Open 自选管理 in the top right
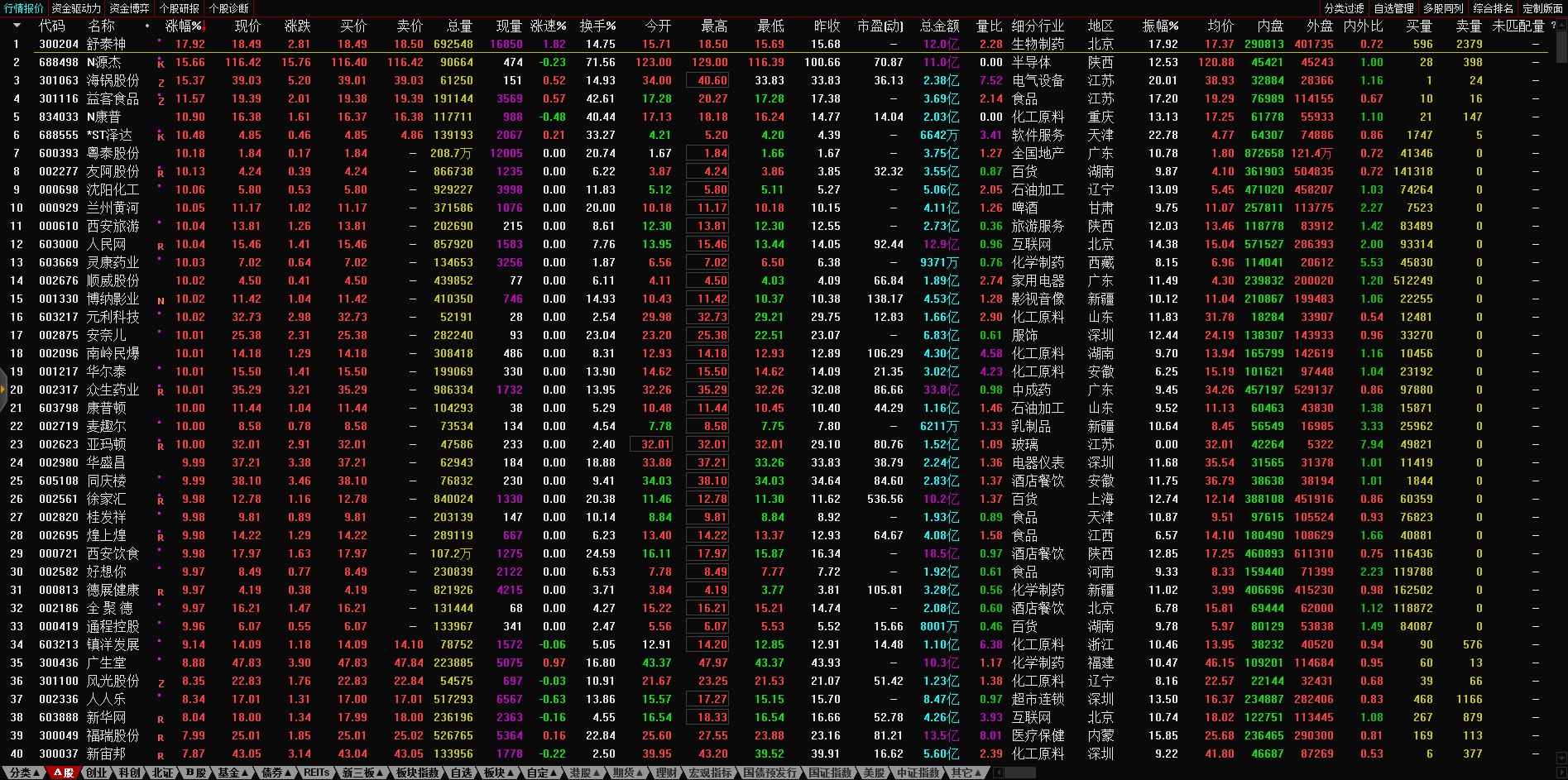This screenshot has width=1568, height=780. point(1393,8)
